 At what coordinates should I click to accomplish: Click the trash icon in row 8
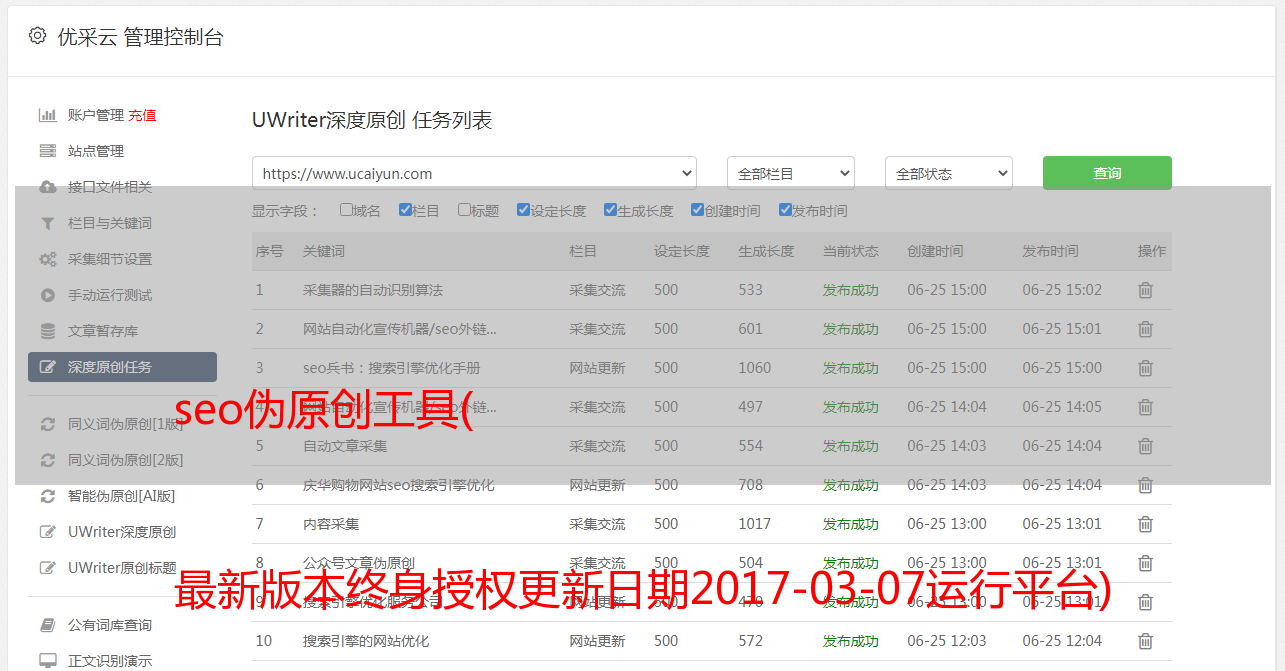pos(1145,563)
